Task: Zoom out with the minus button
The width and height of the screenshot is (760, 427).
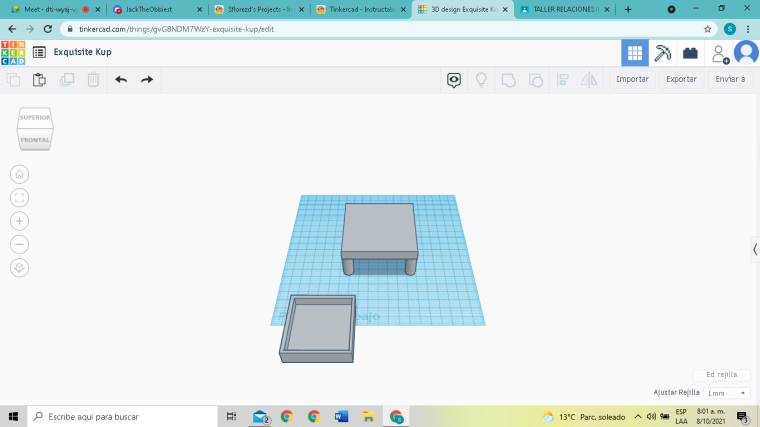Action: pos(19,244)
